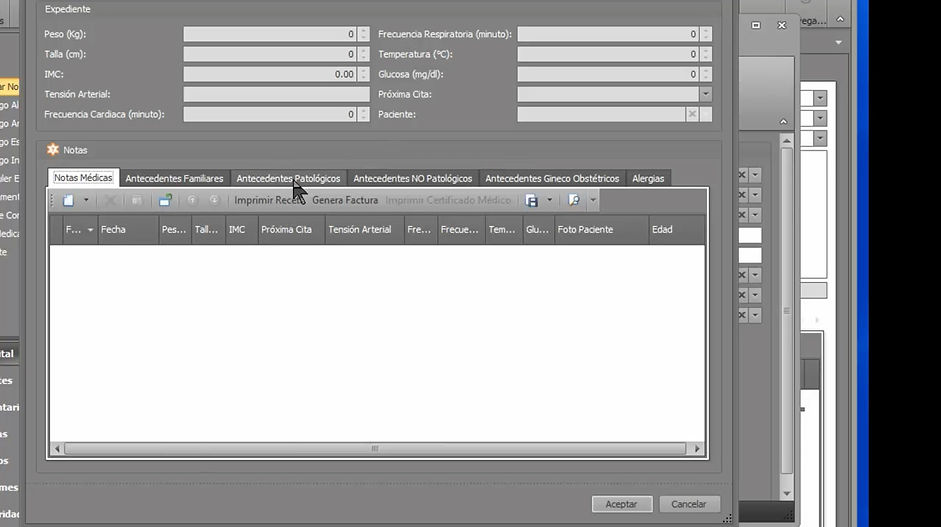
Task: Open the Antecedentes Familiares tab
Action: coord(174,178)
